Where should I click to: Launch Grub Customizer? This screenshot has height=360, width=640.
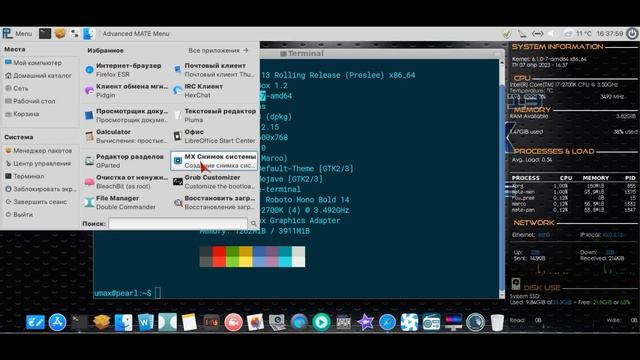point(214,182)
